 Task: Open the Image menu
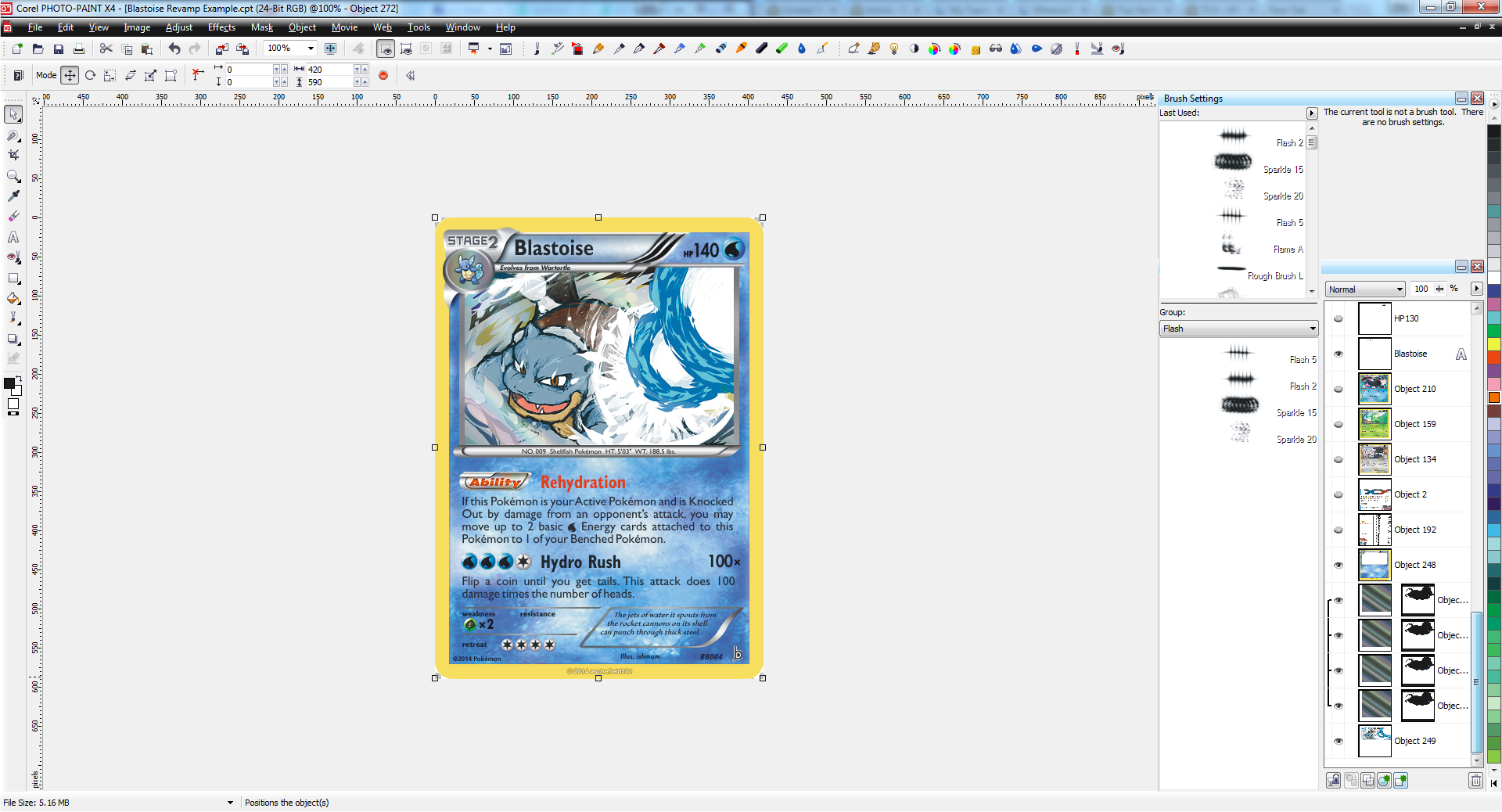click(137, 27)
